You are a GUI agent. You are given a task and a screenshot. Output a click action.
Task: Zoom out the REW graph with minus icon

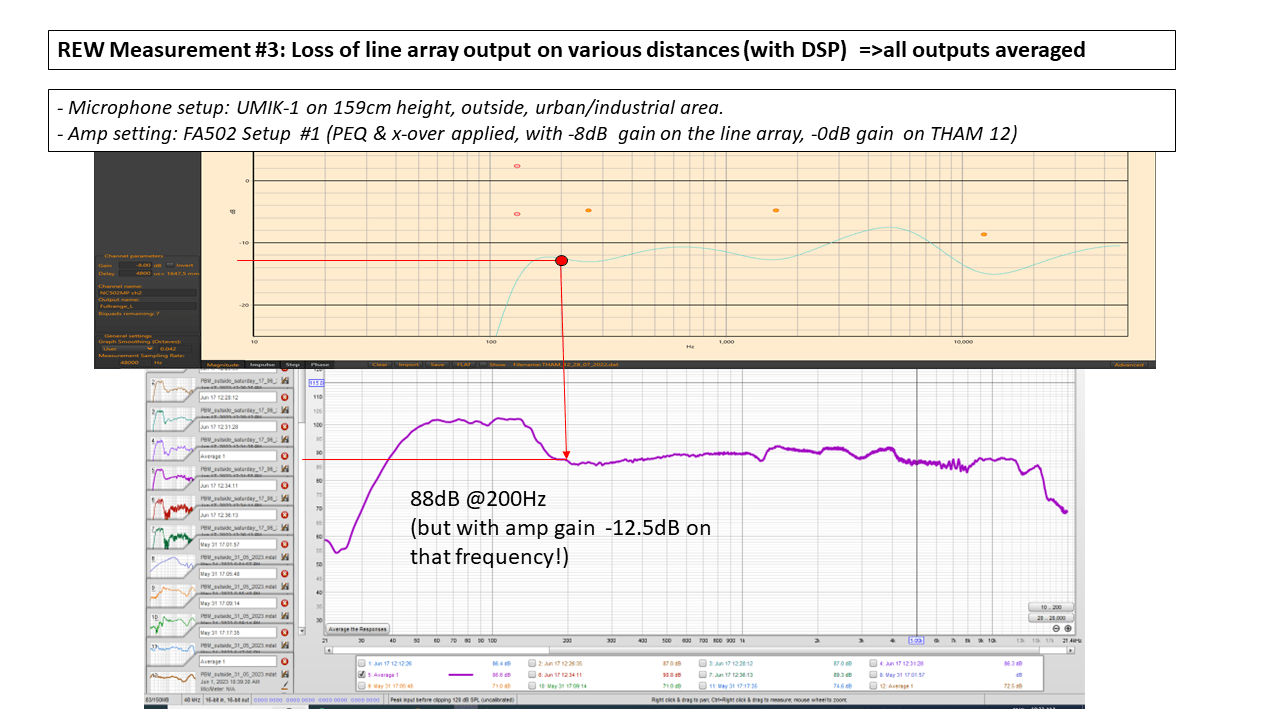[1055, 628]
